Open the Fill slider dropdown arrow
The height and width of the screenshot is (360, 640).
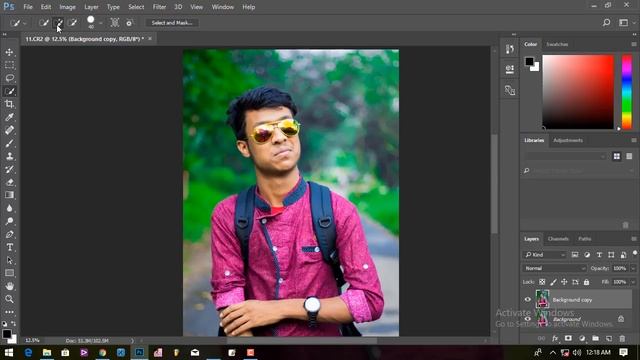pyautogui.click(x=633, y=282)
